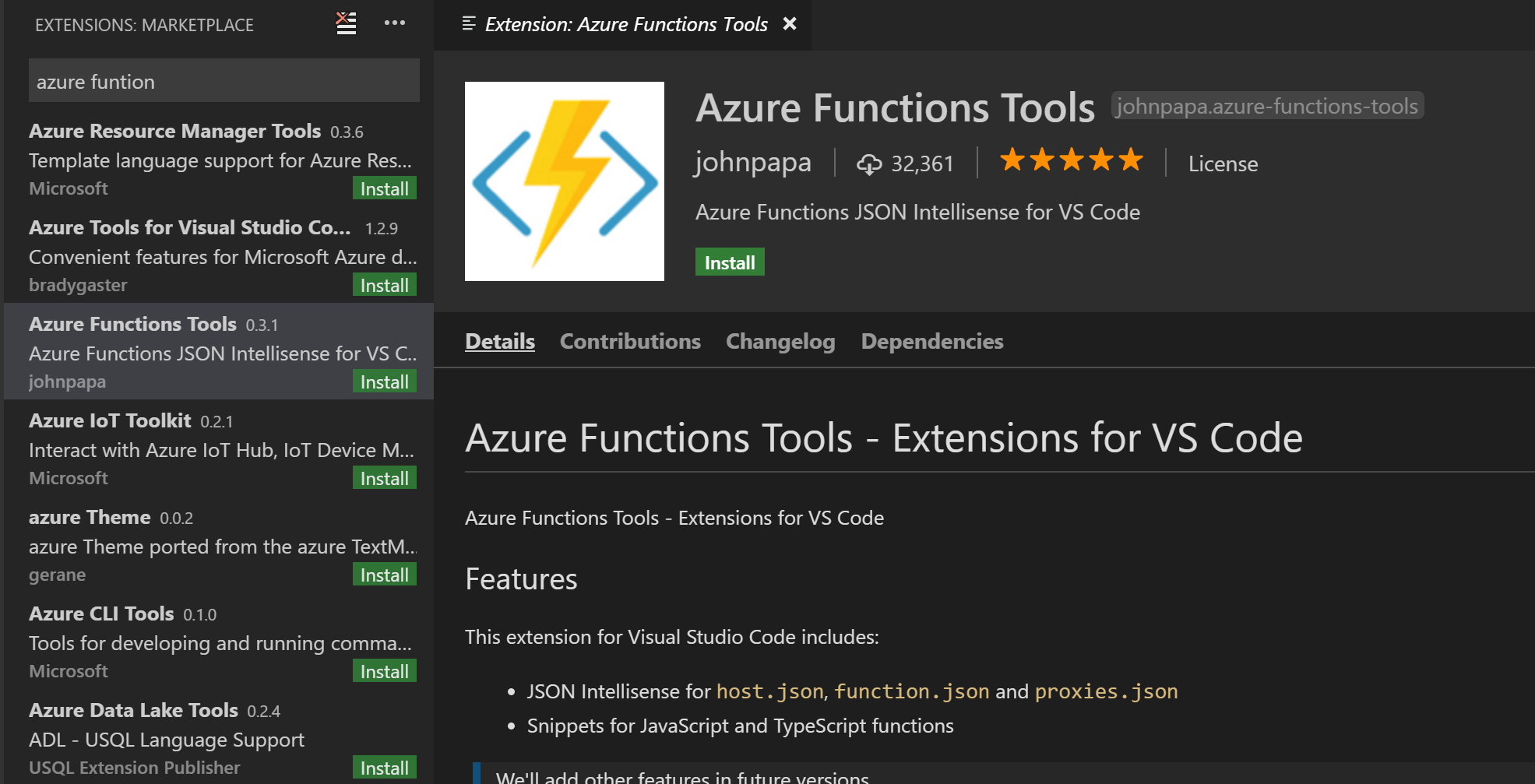Click Azure Functions Tools title heading
The image size is (1535, 784).
pos(895,107)
